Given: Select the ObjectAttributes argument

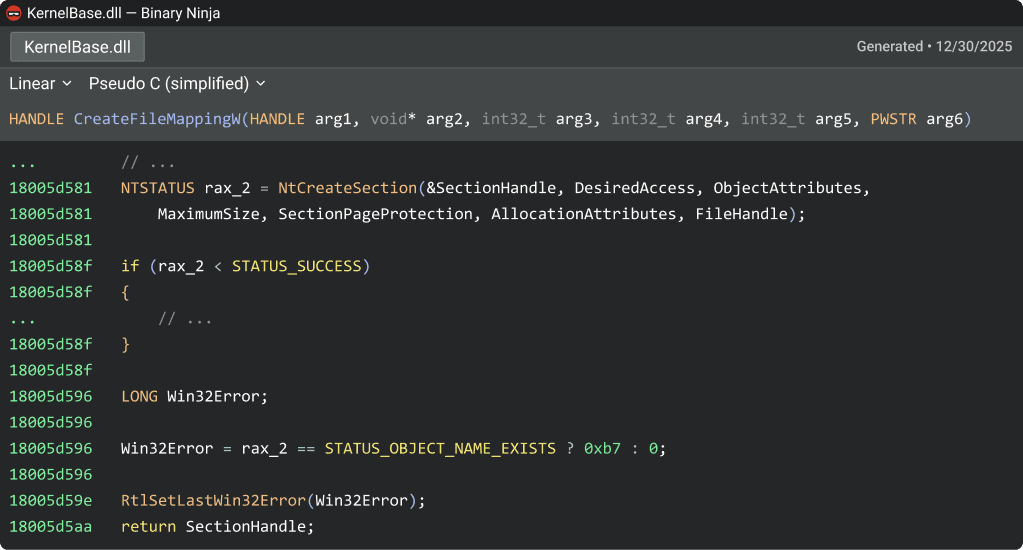Looking at the screenshot, I should point(787,188).
